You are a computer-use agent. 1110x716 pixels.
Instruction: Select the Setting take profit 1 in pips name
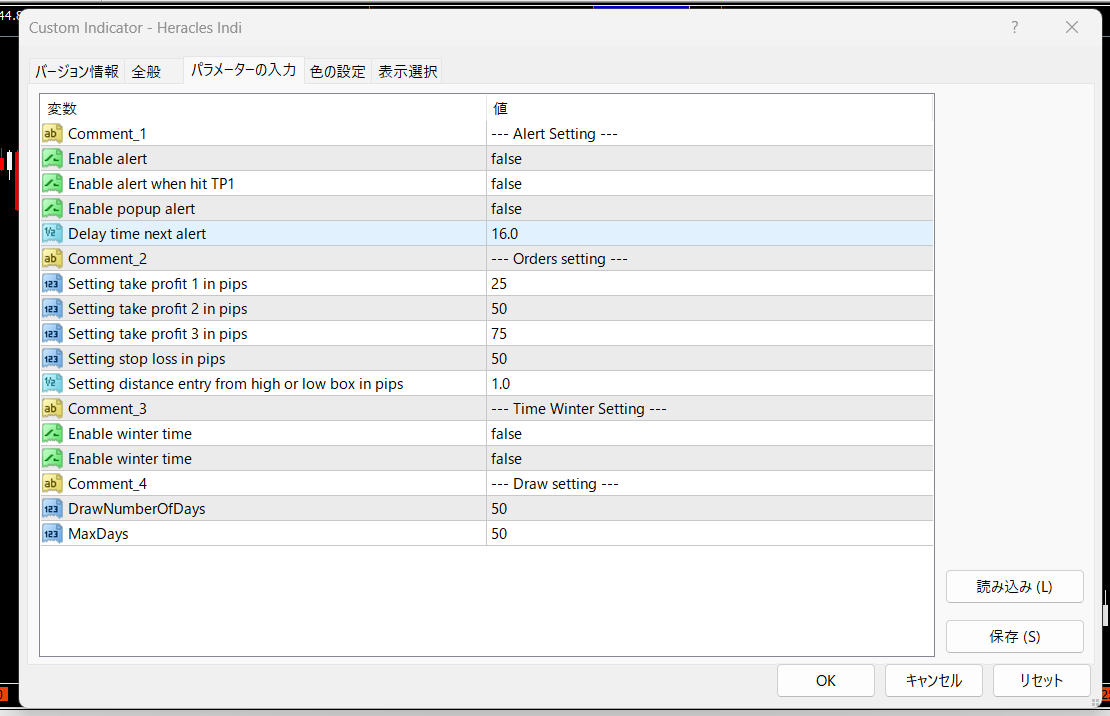tap(158, 284)
